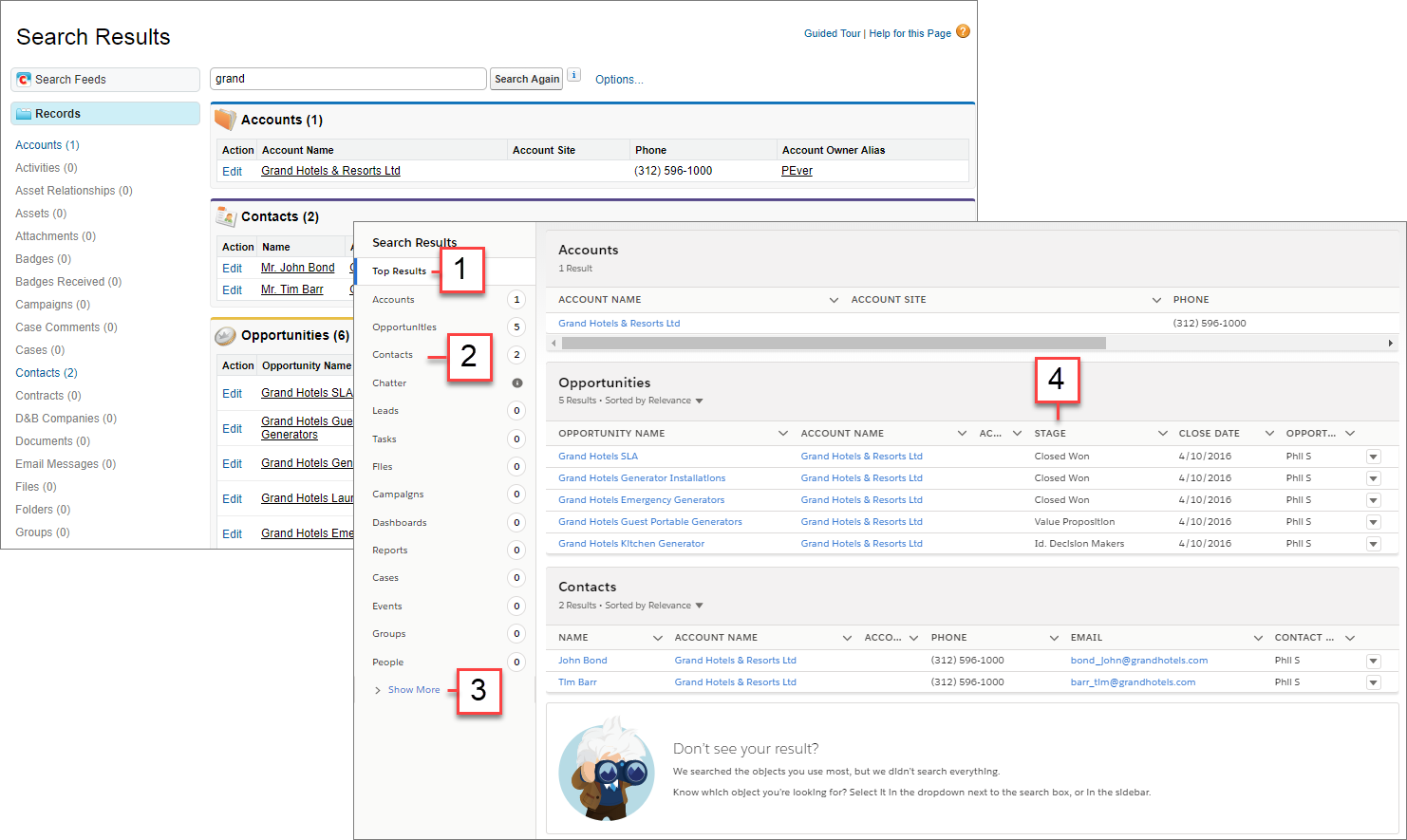
Task: Open Mr. Tim Barr in Classic results
Action: coord(292,289)
